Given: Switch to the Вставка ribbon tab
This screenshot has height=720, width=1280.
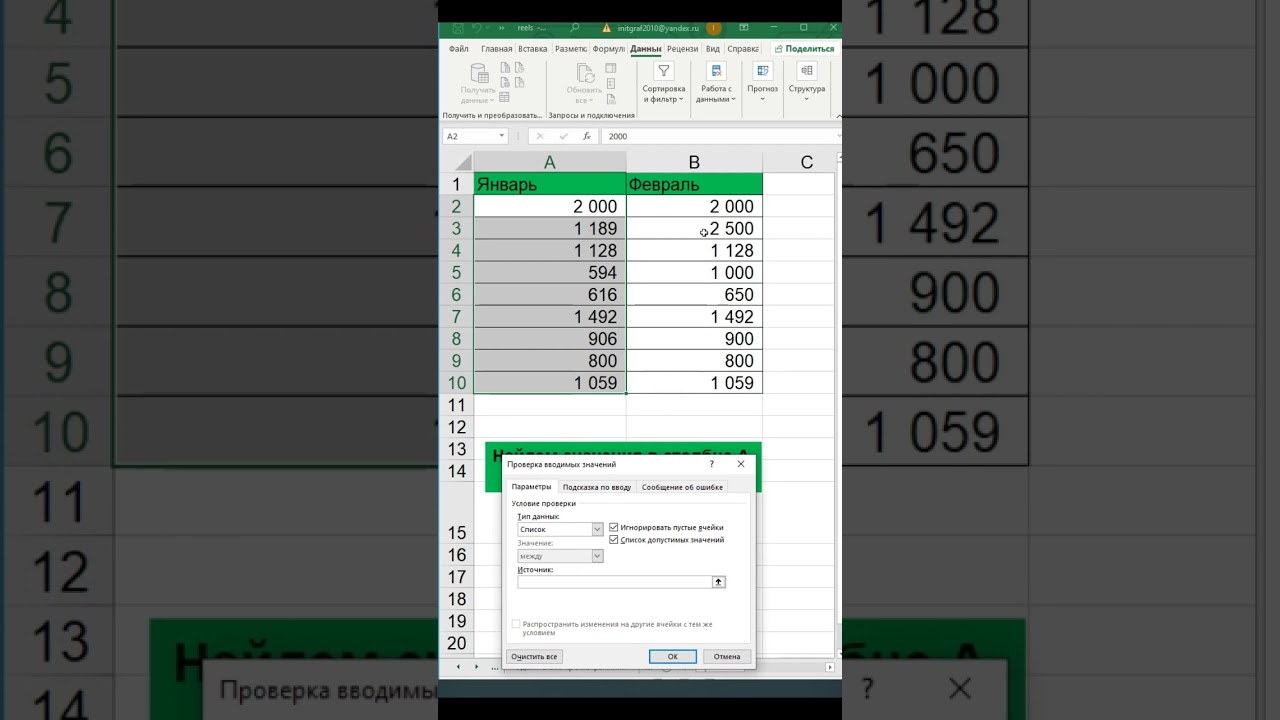Looking at the screenshot, I should tap(533, 49).
